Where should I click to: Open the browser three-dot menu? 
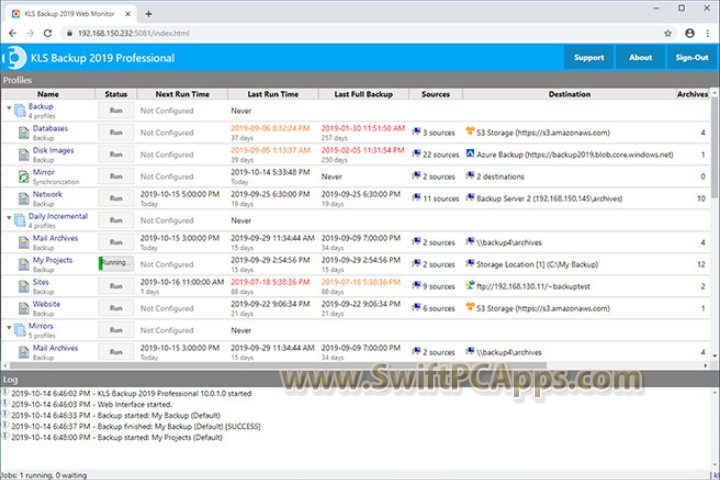coord(708,33)
